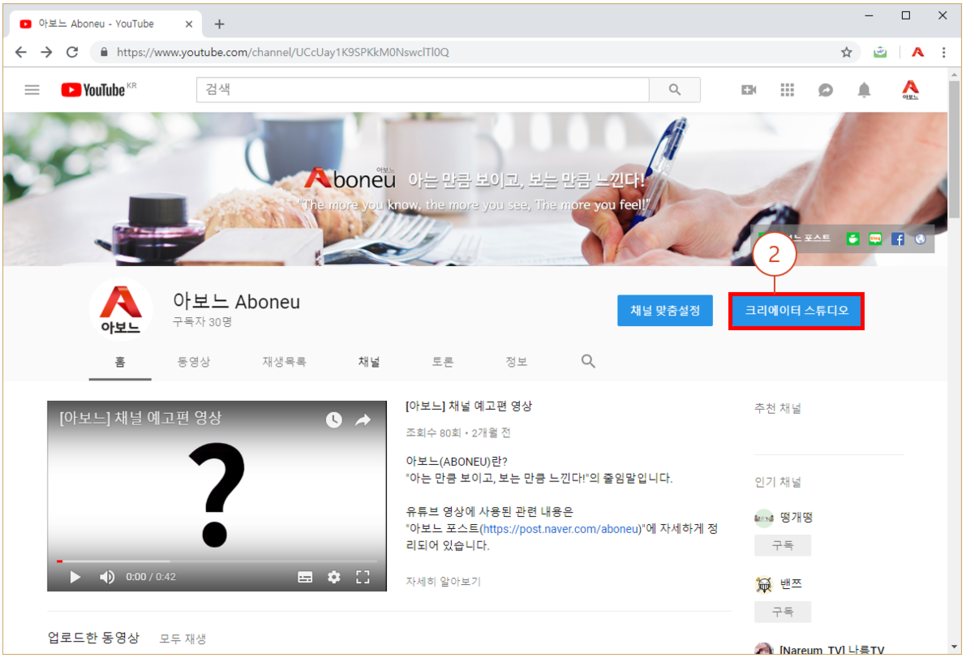Image resolution: width=966 pixels, height=658 pixels.
Task: Open the post.naver.com/aboneu link
Action: [561, 529]
